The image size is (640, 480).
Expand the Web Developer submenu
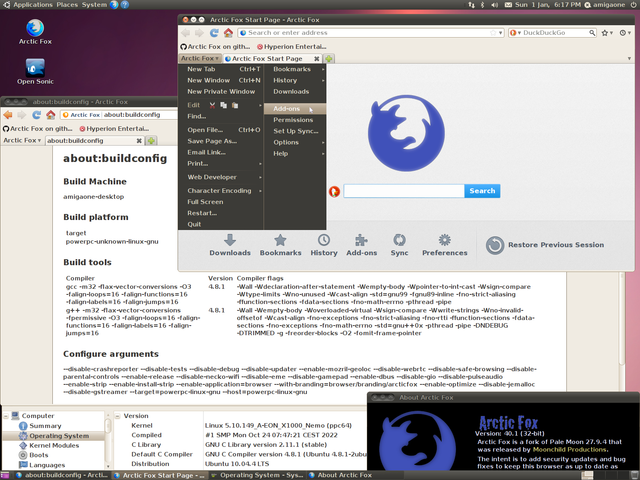[221, 177]
